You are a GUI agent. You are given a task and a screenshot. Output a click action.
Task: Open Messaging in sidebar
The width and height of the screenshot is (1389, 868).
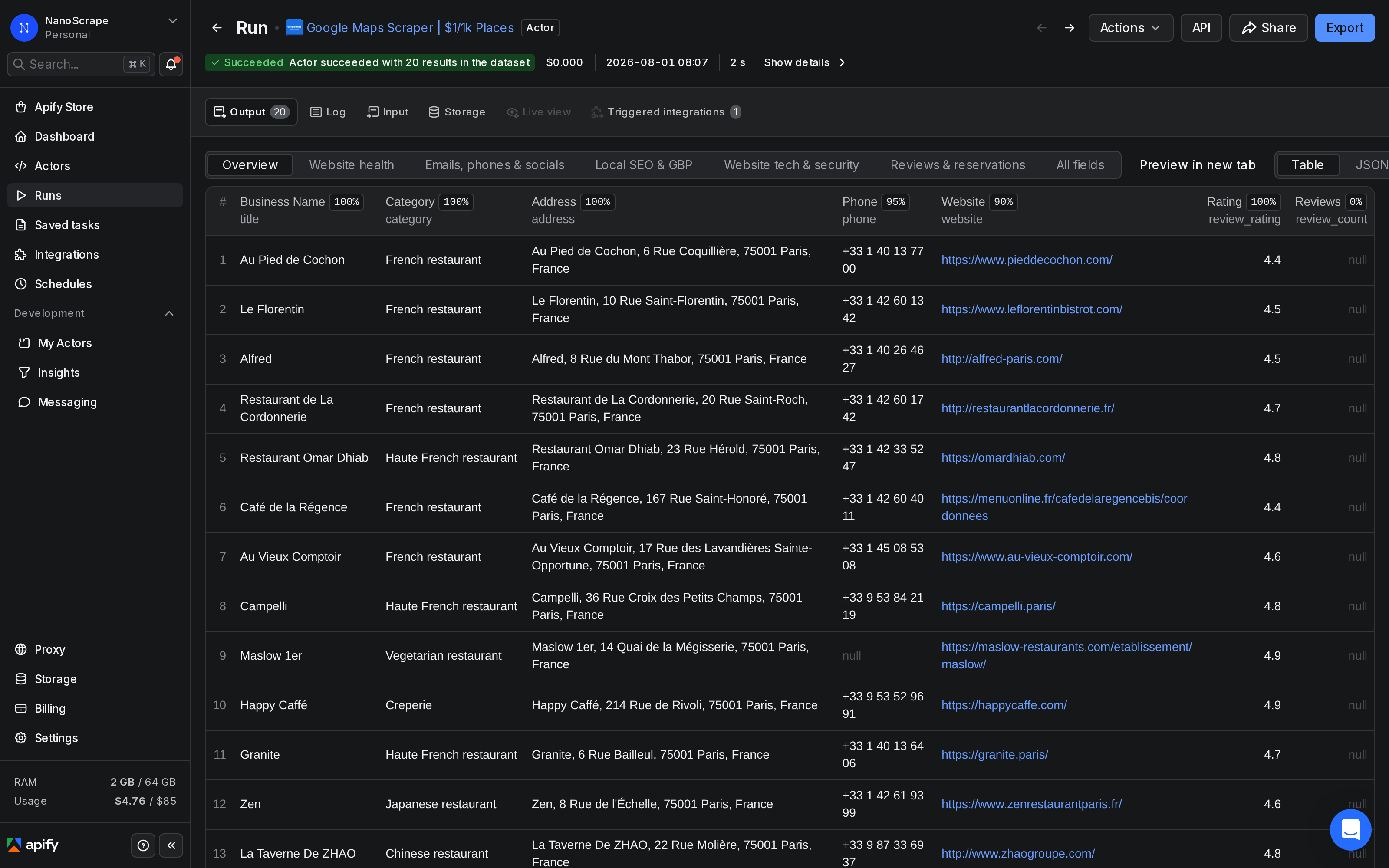coord(95,402)
